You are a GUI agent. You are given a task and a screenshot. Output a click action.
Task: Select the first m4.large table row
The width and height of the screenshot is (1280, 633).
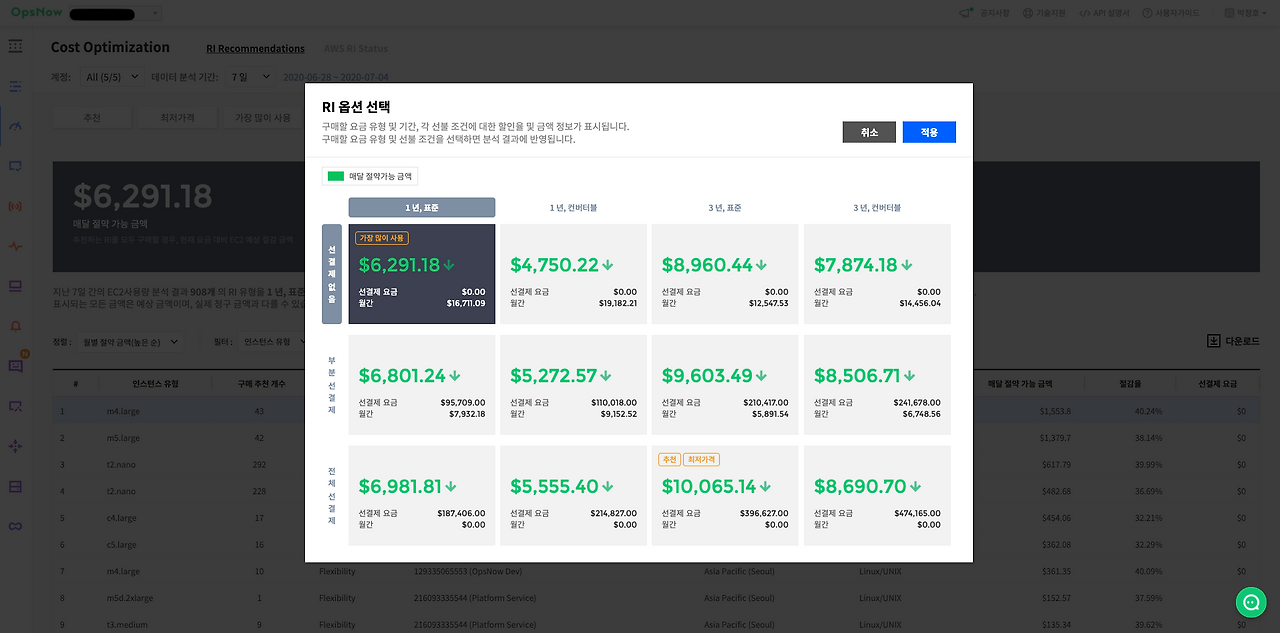click(656, 411)
